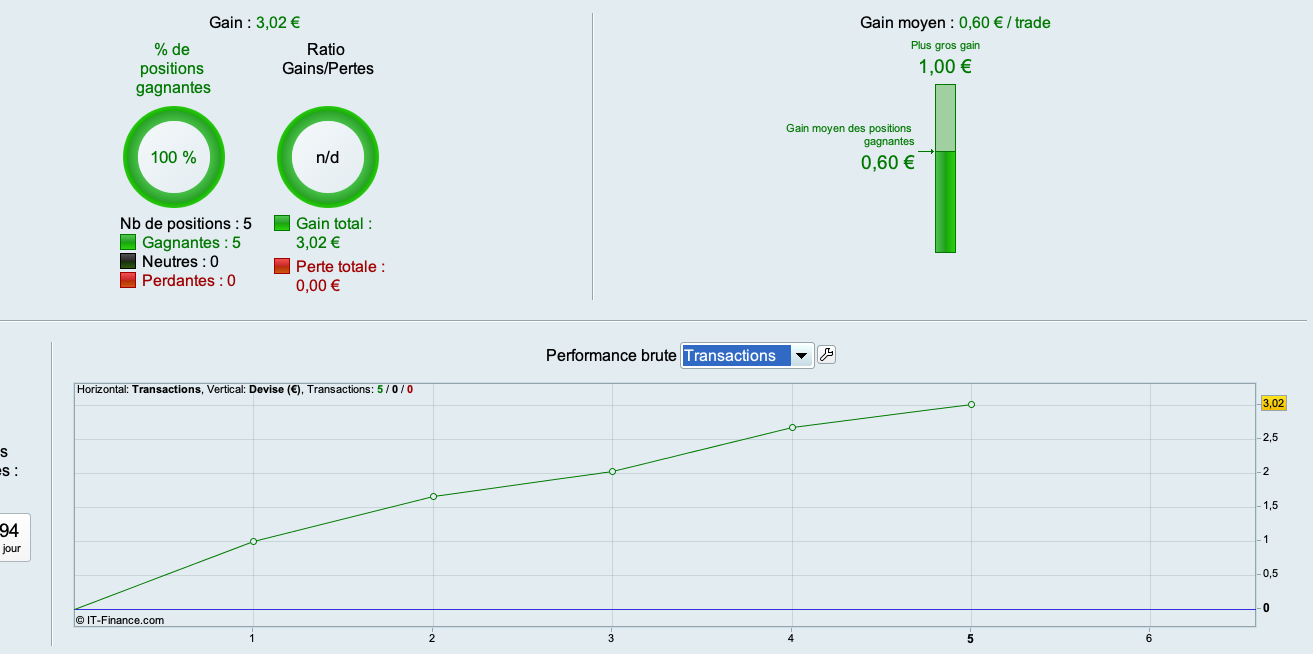Click the wrench settings icon beside Transactions
The width and height of the screenshot is (1313, 654).
tap(827, 354)
